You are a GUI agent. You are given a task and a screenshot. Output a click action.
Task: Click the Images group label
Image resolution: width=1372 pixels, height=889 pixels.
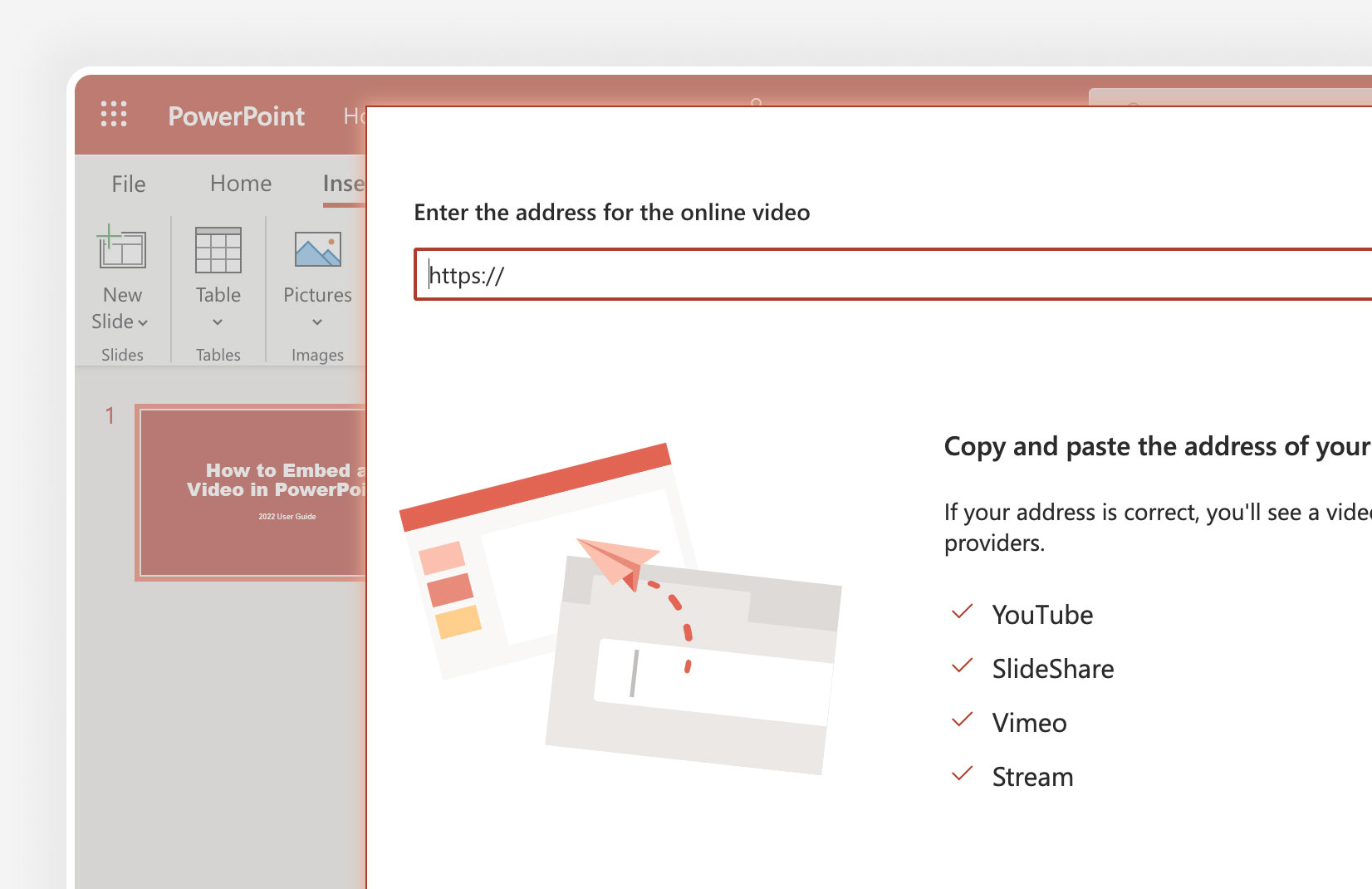(x=317, y=356)
